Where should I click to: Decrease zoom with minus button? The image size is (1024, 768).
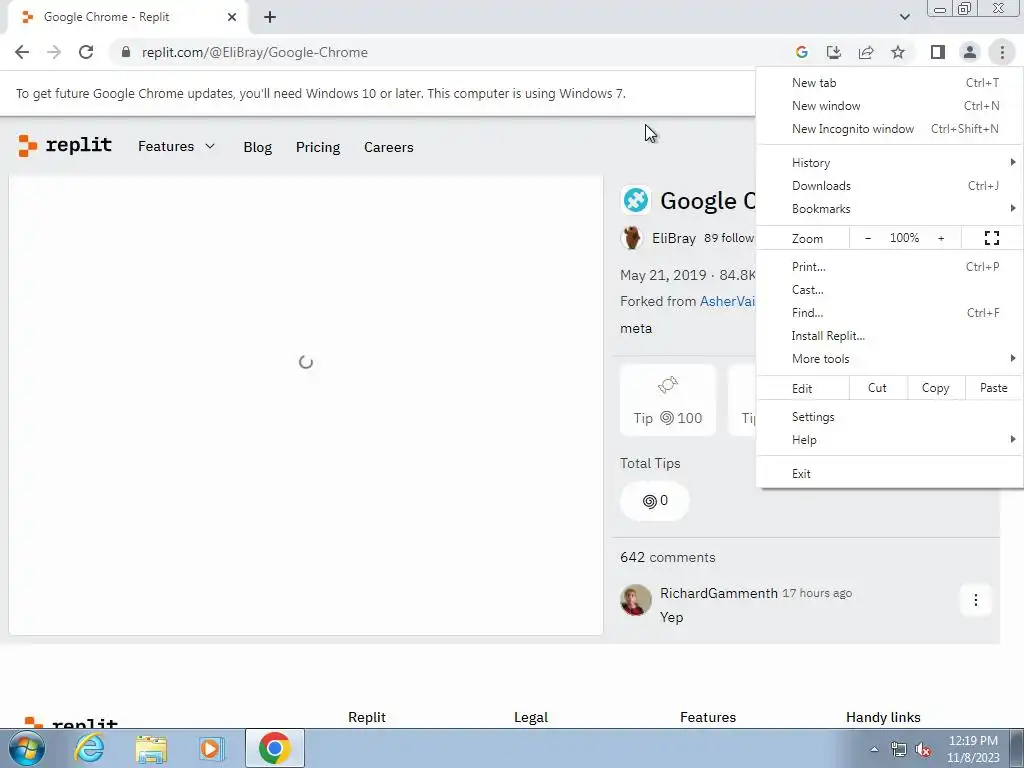pos(867,238)
